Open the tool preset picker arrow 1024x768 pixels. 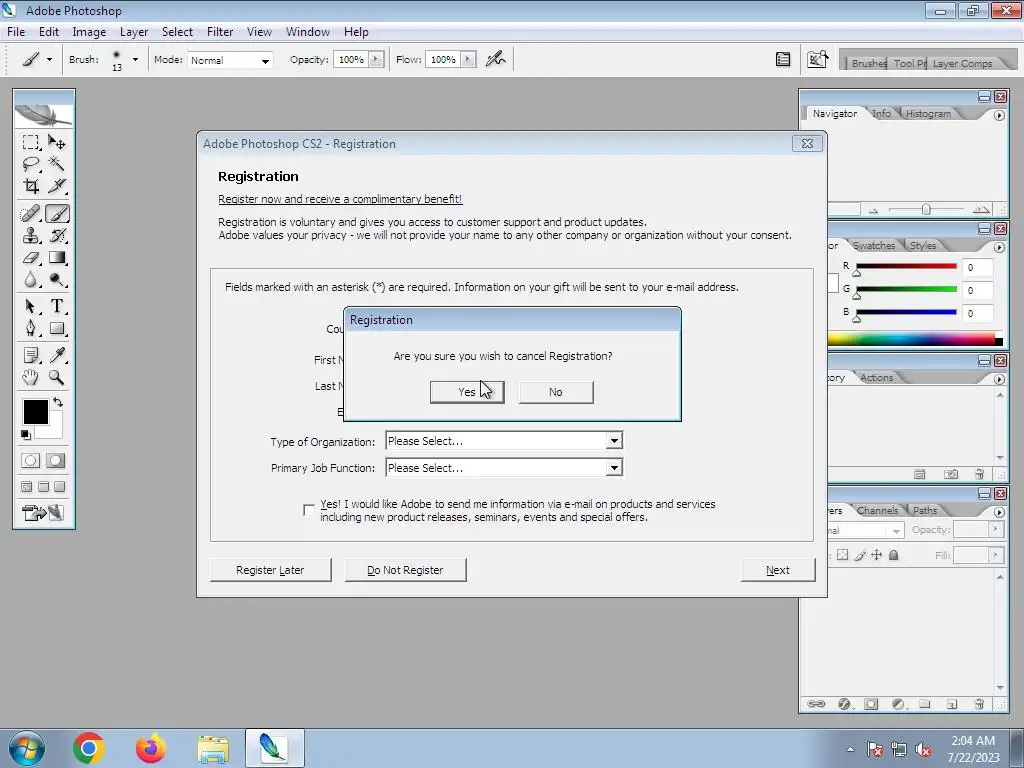(49, 59)
